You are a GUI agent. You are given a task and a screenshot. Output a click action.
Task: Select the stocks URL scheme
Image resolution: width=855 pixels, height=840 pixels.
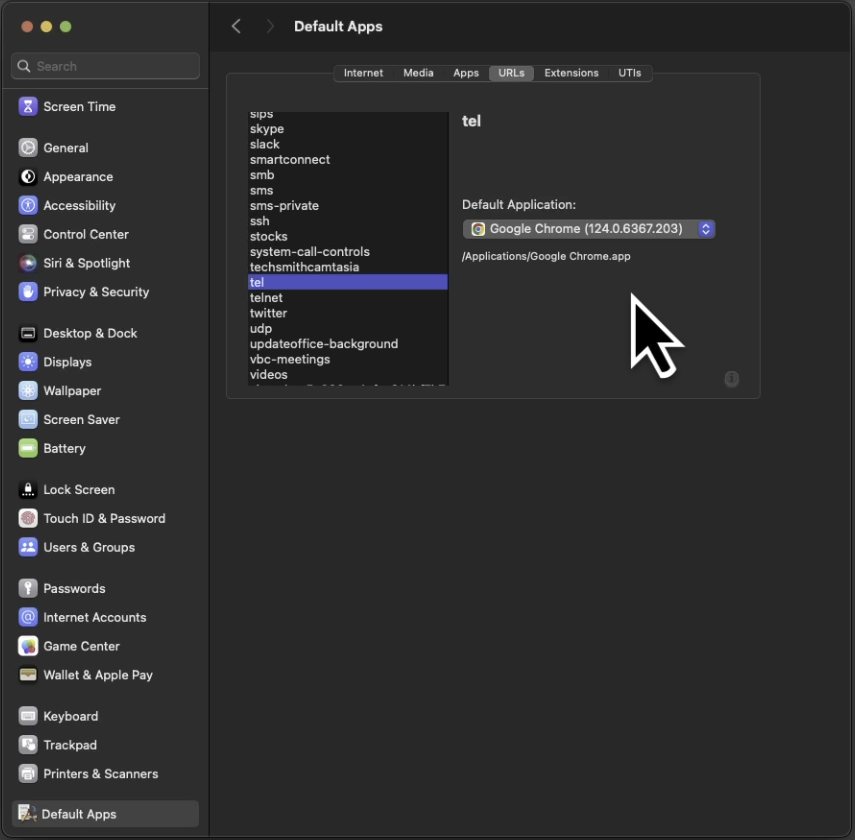(x=348, y=236)
